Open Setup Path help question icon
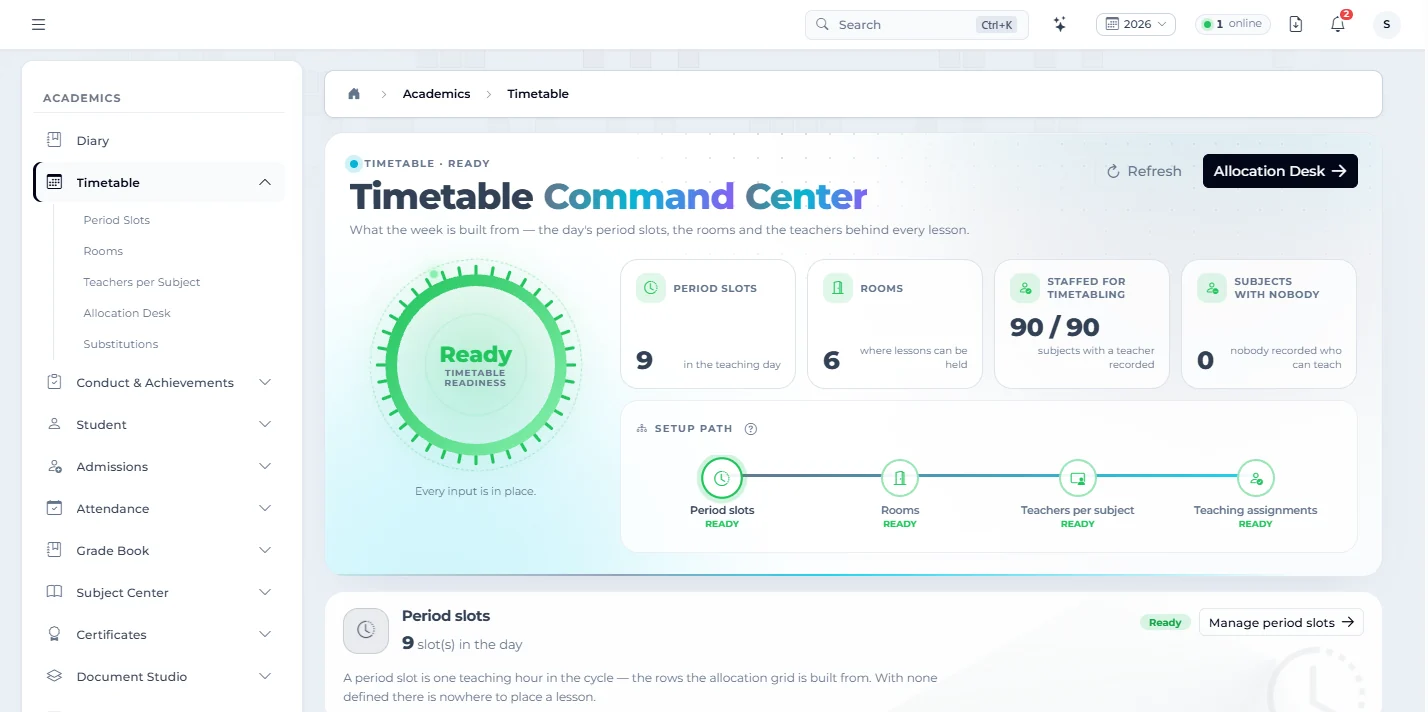The image size is (1428, 712). (x=751, y=429)
